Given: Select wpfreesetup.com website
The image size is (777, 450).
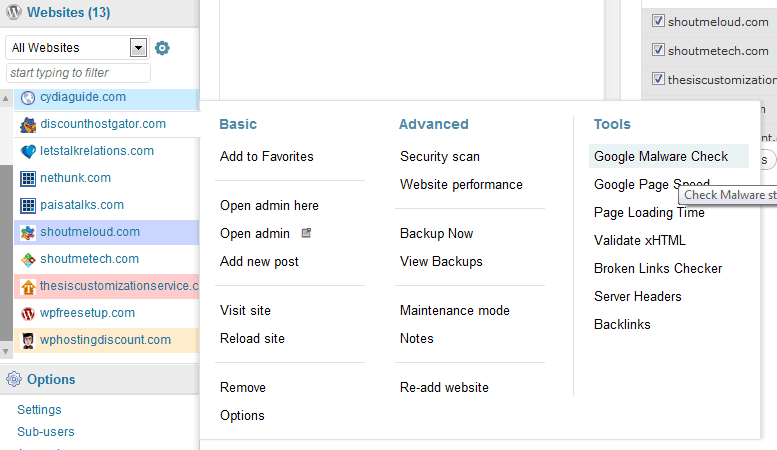Looking at the screenshot, I should pos(87,313).
